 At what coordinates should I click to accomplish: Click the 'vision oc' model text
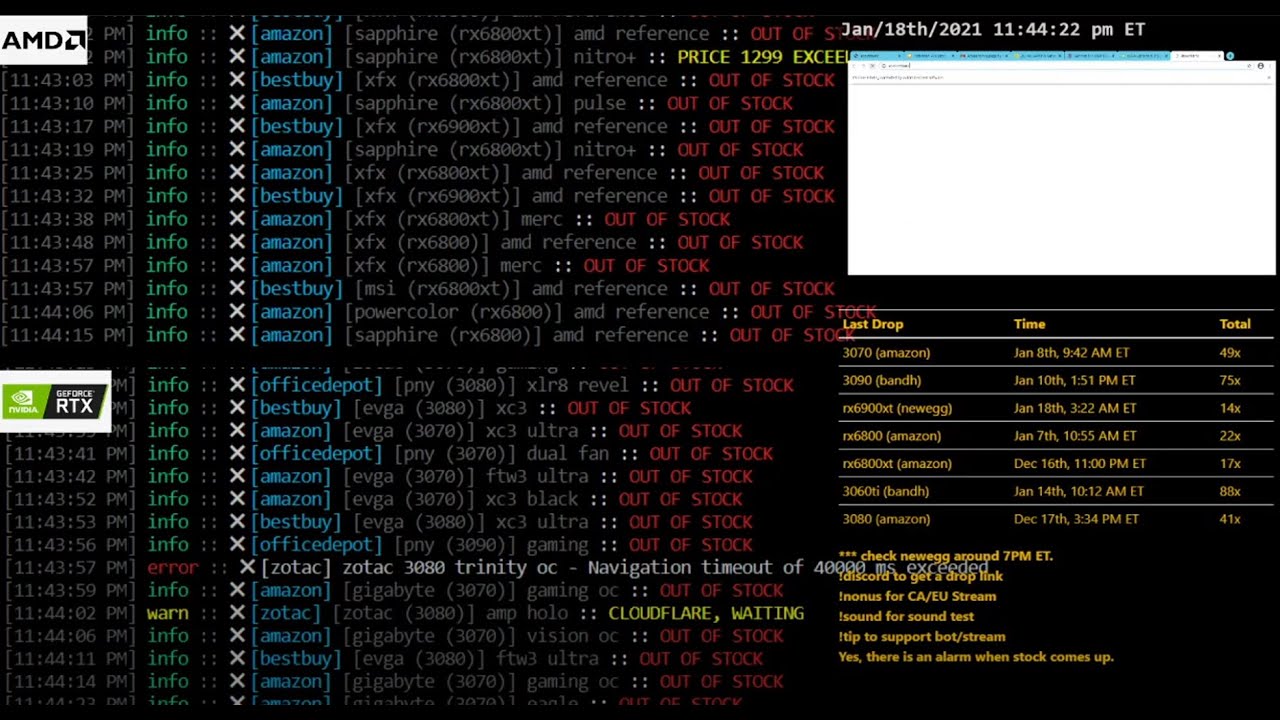coord(572,636)
